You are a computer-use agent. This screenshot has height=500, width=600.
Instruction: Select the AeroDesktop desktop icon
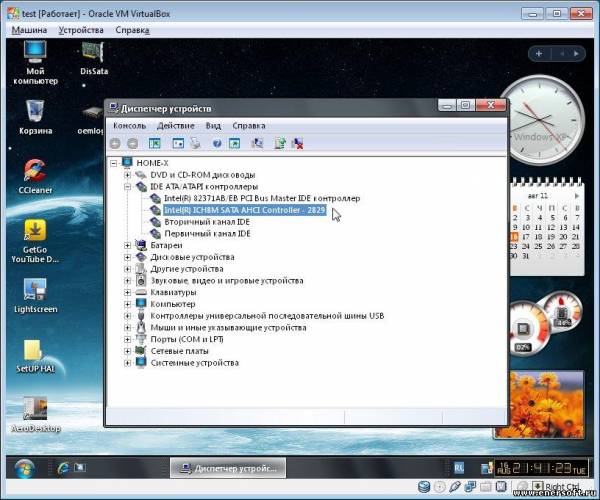tap(35, 414)
